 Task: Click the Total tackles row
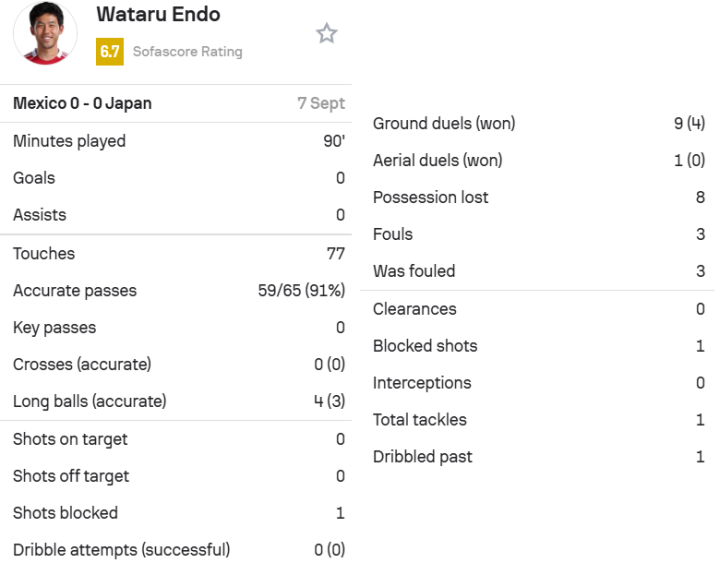538,421
